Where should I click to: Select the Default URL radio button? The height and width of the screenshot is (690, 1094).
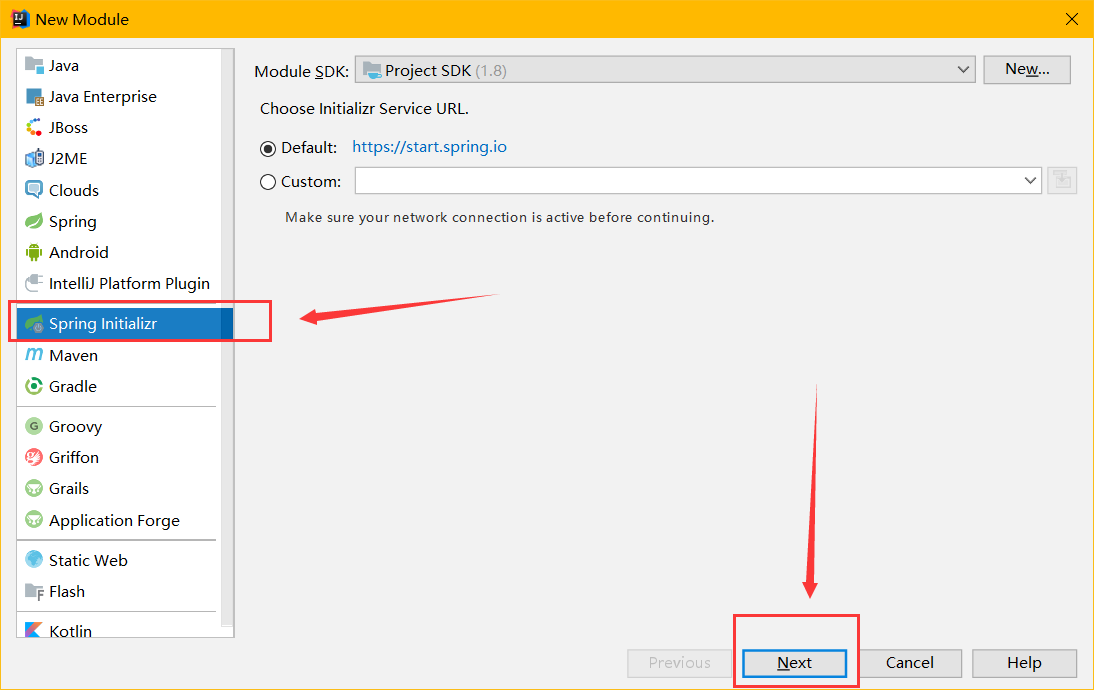[x=268, y=149]
